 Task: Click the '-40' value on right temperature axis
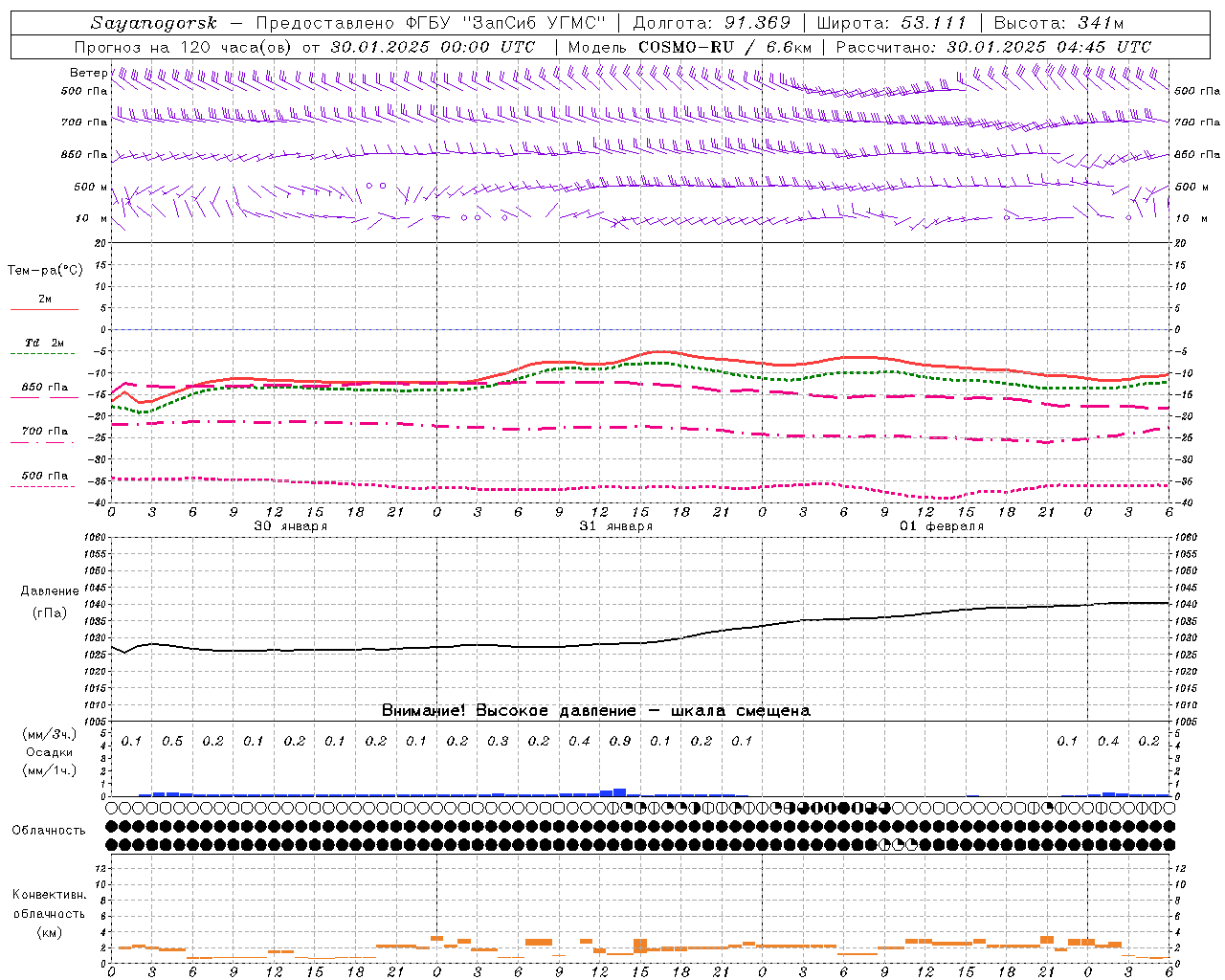coord(1181,502)
